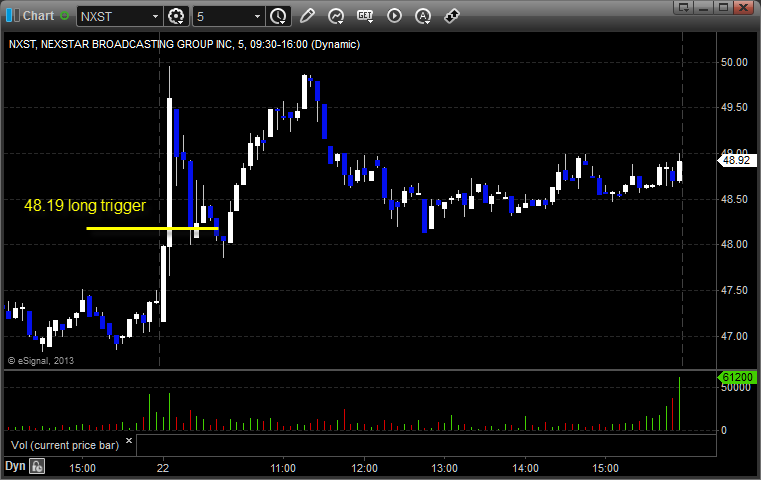761x480 pixels.
Task: Click the blue chart window icon
Action: pyautogui.click(x=13, y=16)
